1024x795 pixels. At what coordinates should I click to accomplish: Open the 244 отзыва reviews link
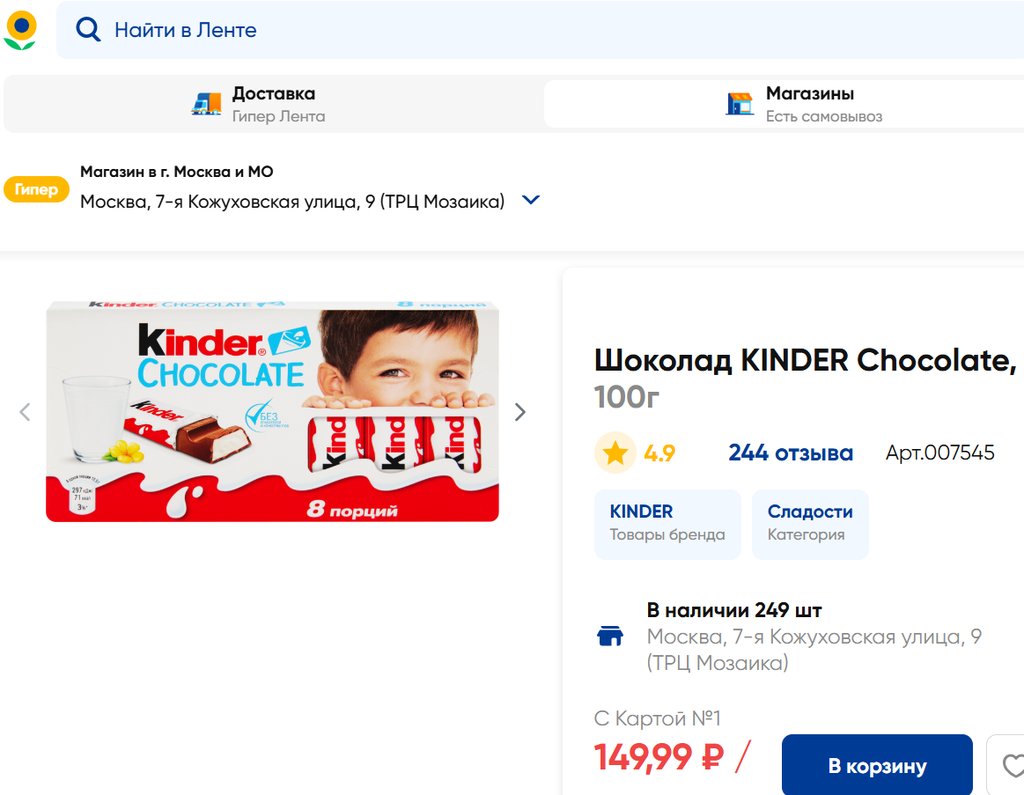[790, 453]
